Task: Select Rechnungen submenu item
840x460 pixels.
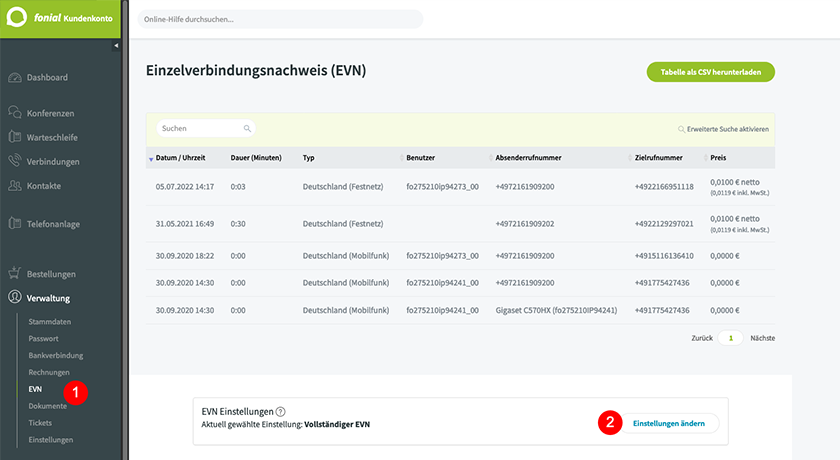Action: click(x=49, y=371)
